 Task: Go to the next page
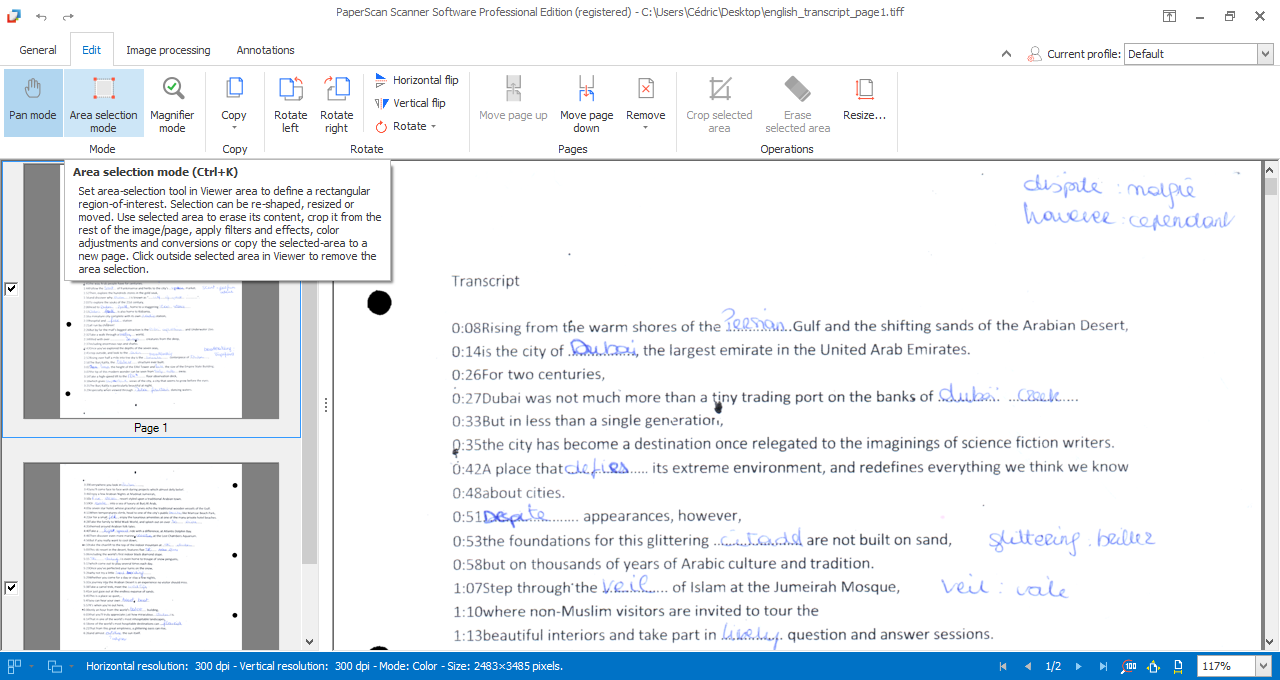(1078, 666)
